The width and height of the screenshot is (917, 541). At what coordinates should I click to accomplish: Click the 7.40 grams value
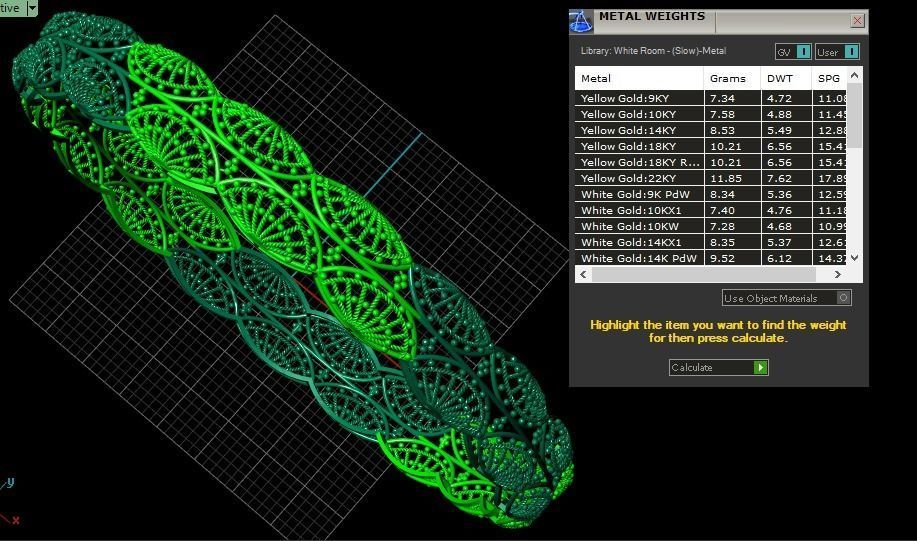point(722,210)
